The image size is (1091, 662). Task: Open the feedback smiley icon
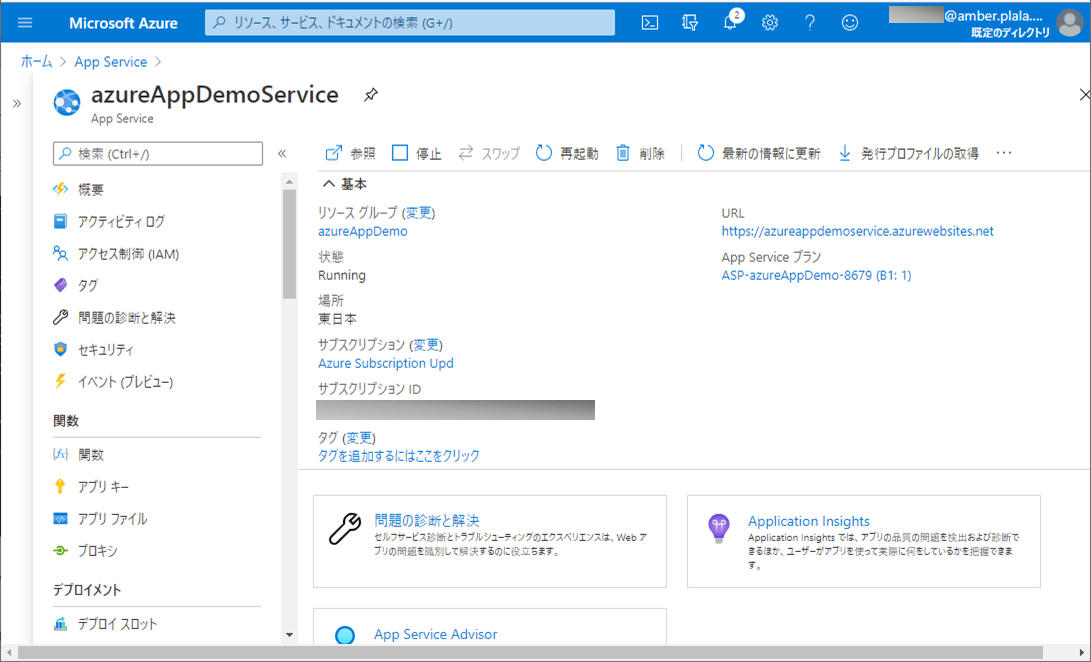850,23
